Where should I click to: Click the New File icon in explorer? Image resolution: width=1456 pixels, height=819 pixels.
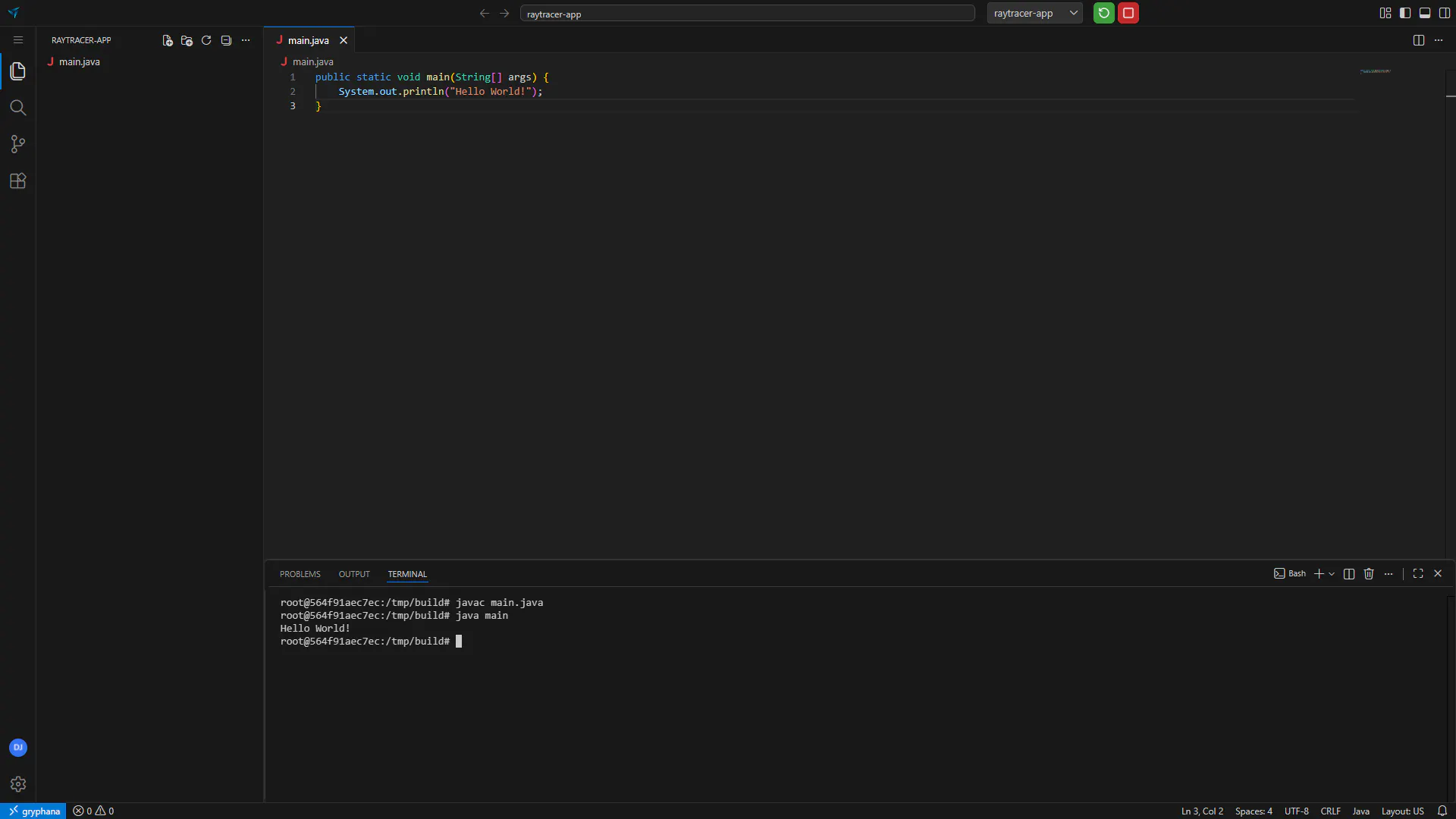(x=168, y=40)
